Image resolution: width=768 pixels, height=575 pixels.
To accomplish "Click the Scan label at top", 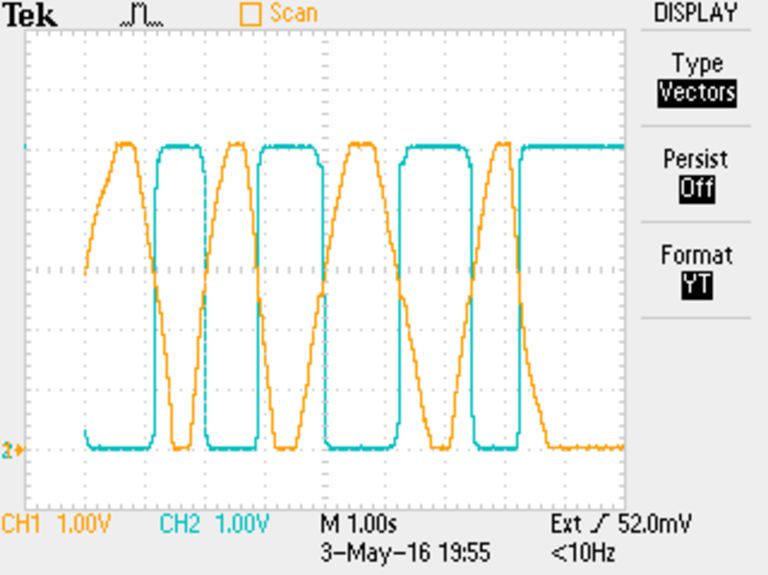I will pyautogui.click(x=293, y=14).
